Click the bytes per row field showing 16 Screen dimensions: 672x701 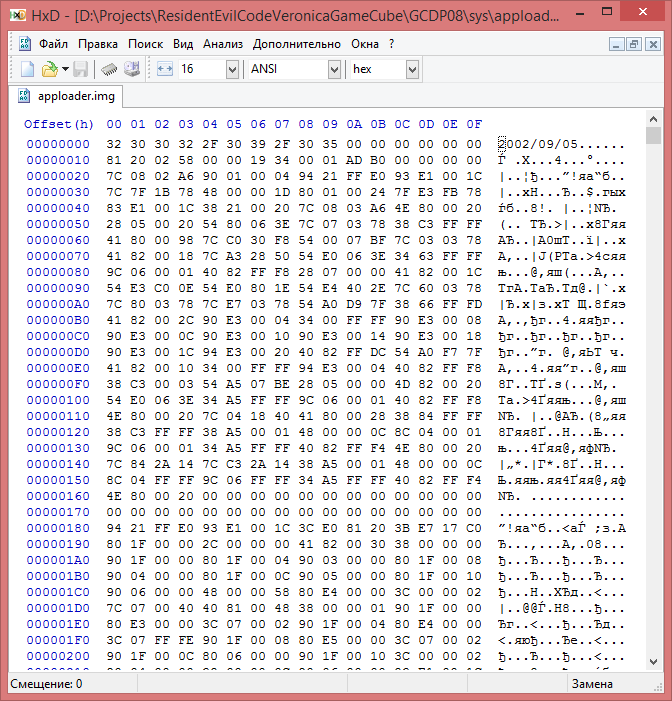tap(203, 69)
